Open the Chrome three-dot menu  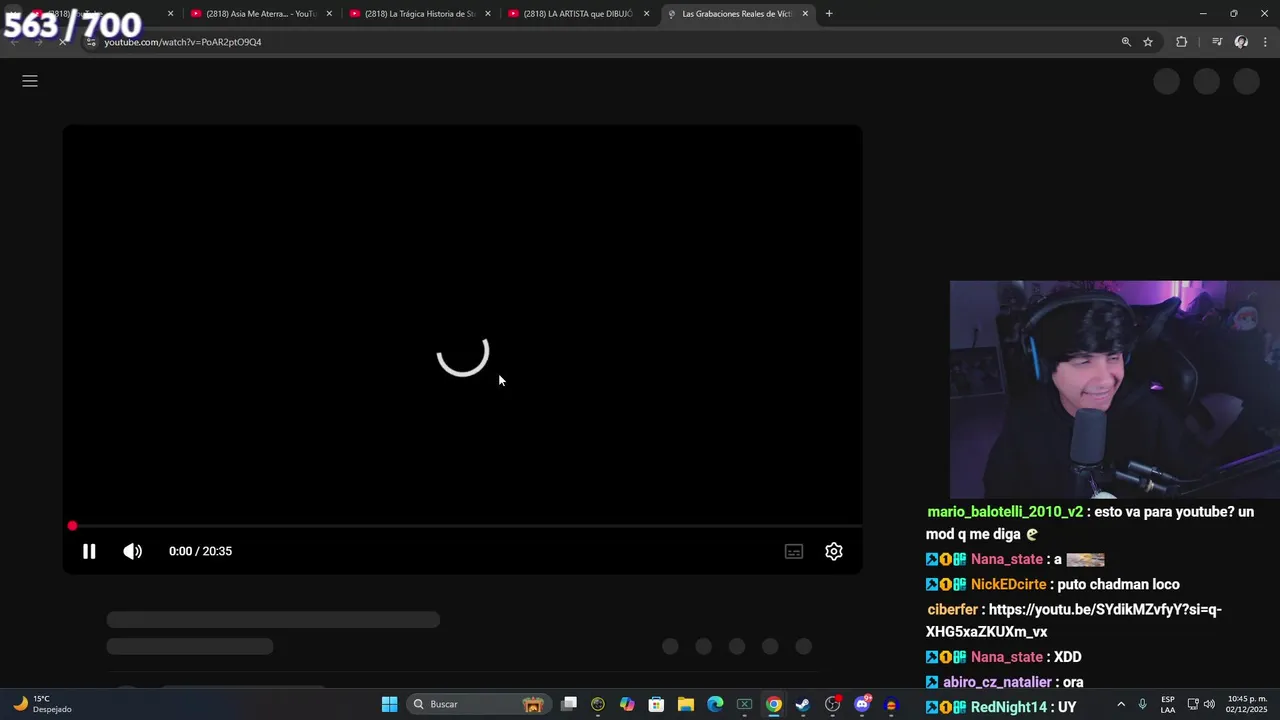(1266, 42)
